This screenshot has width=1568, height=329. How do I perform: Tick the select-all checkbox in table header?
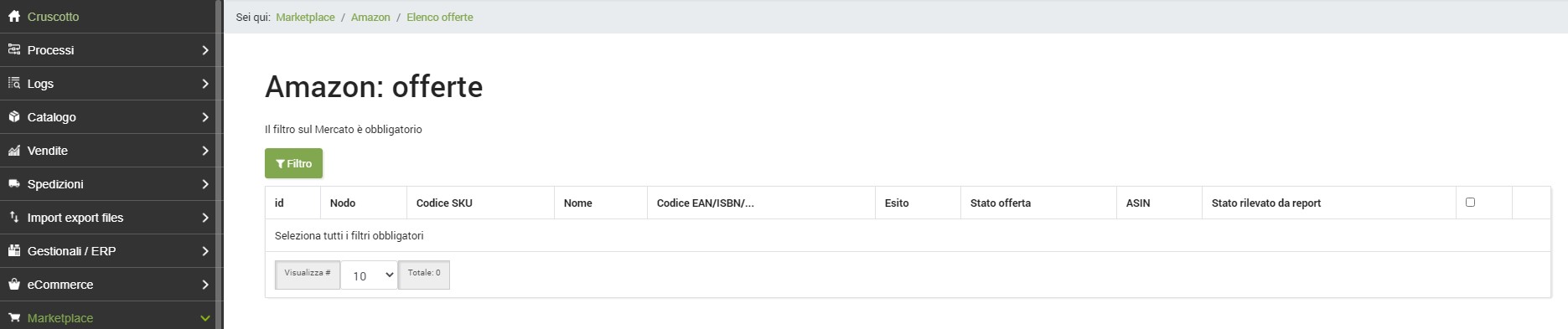1470,202
